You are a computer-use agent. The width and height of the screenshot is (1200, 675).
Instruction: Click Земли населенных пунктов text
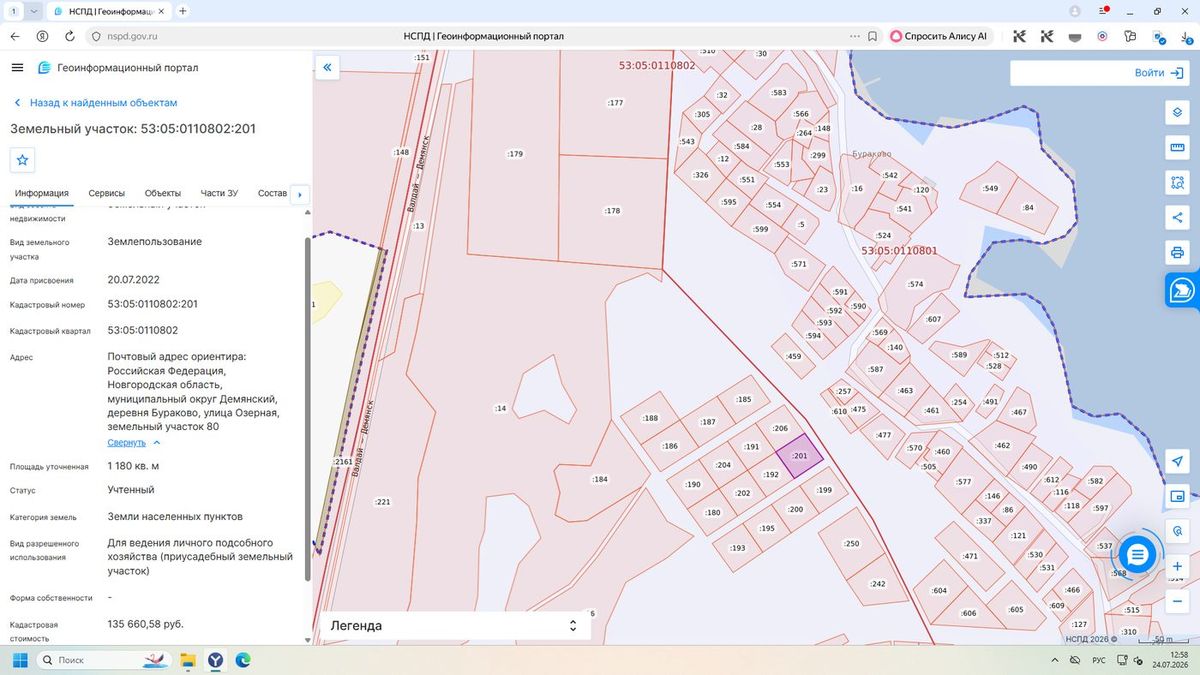(175, 517)
